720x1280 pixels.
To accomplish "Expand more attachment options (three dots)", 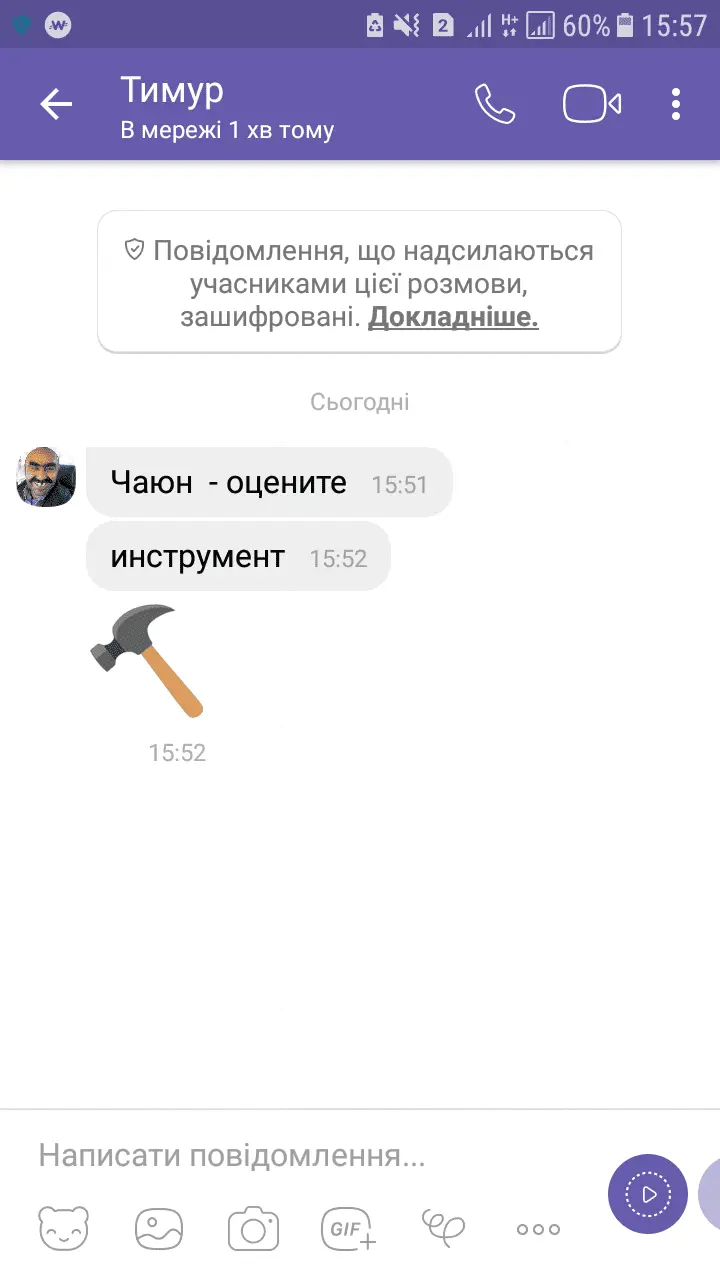I will [x=538, y=1229].
